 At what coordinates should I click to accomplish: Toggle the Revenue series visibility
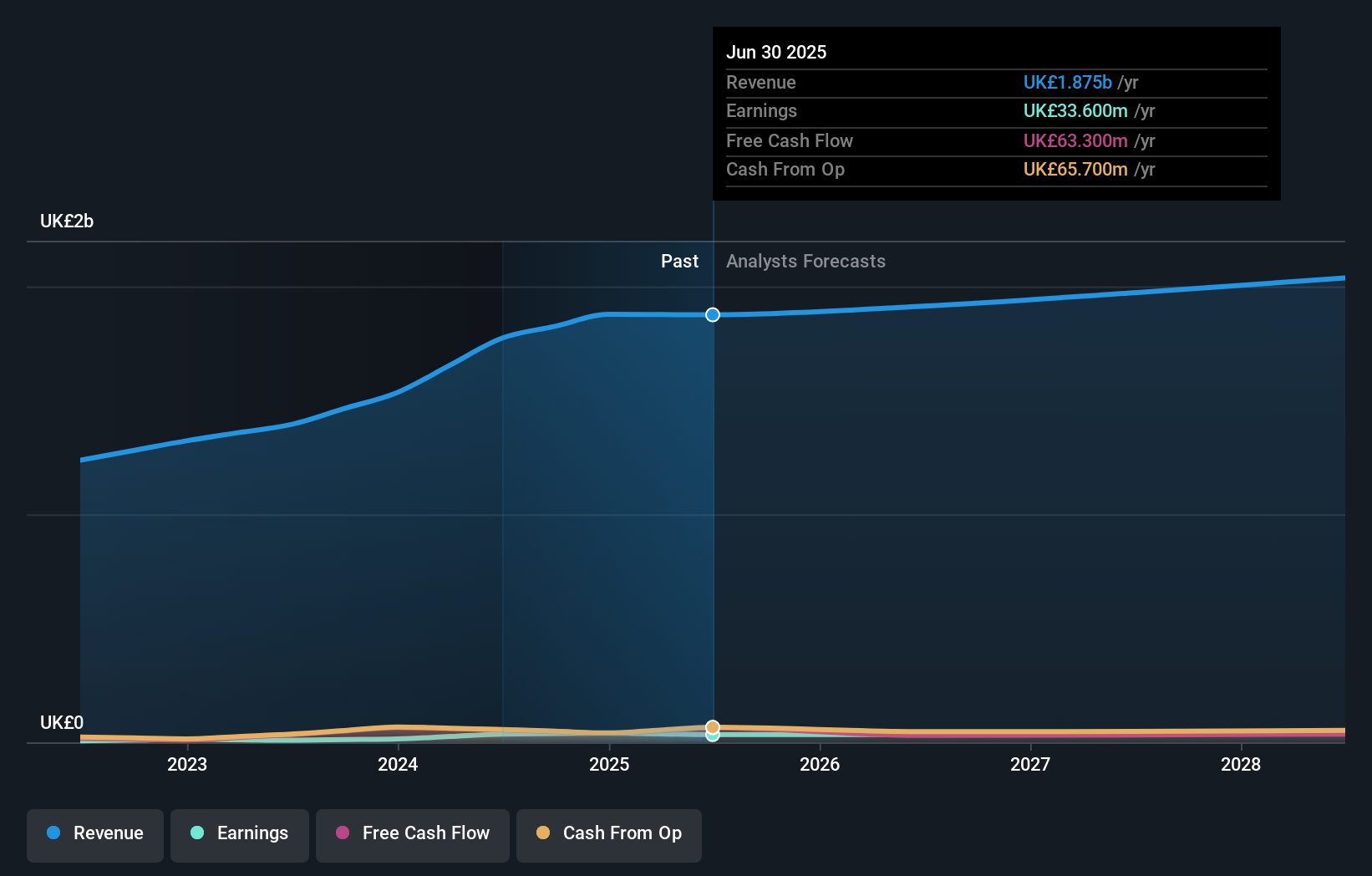(x=94, y=833)
